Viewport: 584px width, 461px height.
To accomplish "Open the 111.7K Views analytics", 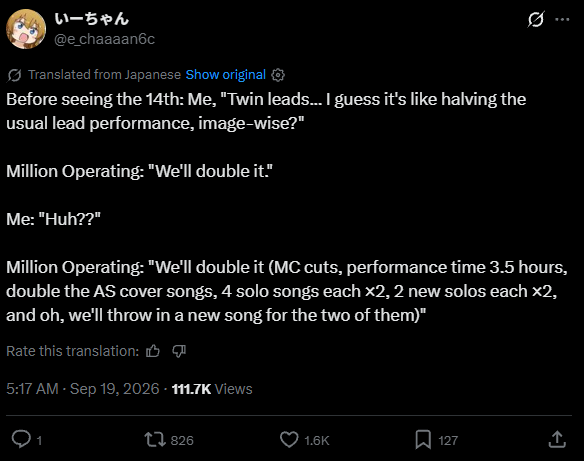I will tap(212, 389).
